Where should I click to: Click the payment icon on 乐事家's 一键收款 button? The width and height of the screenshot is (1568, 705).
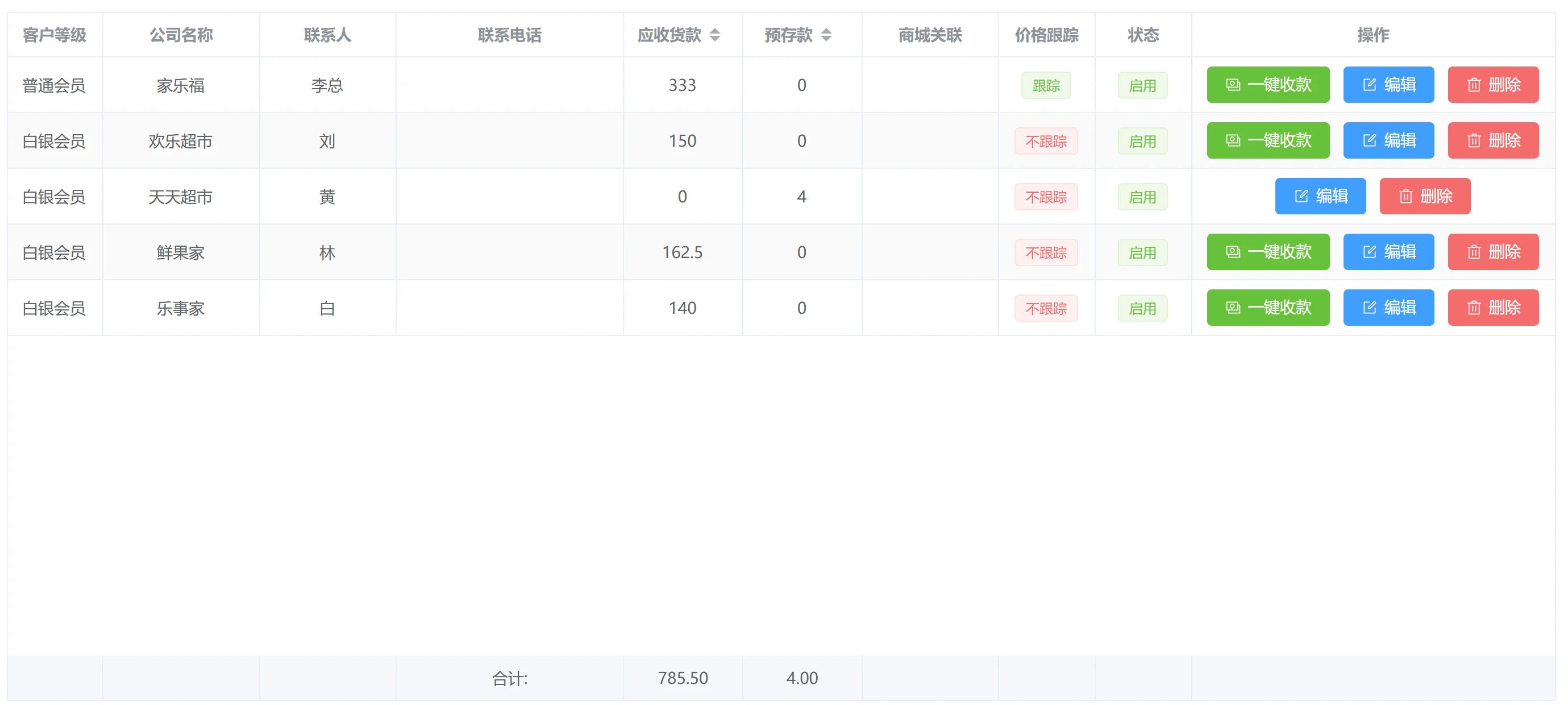1233,308
